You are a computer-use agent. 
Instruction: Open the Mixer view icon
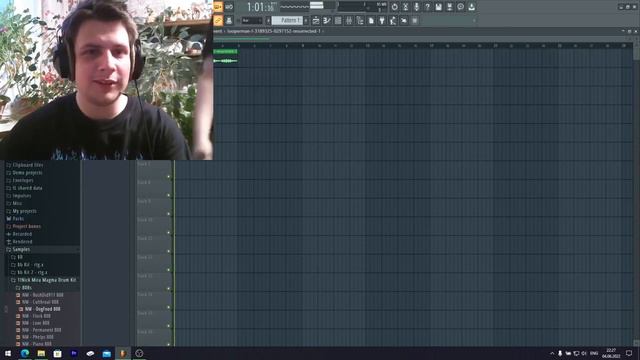click(x=349, y=20)
